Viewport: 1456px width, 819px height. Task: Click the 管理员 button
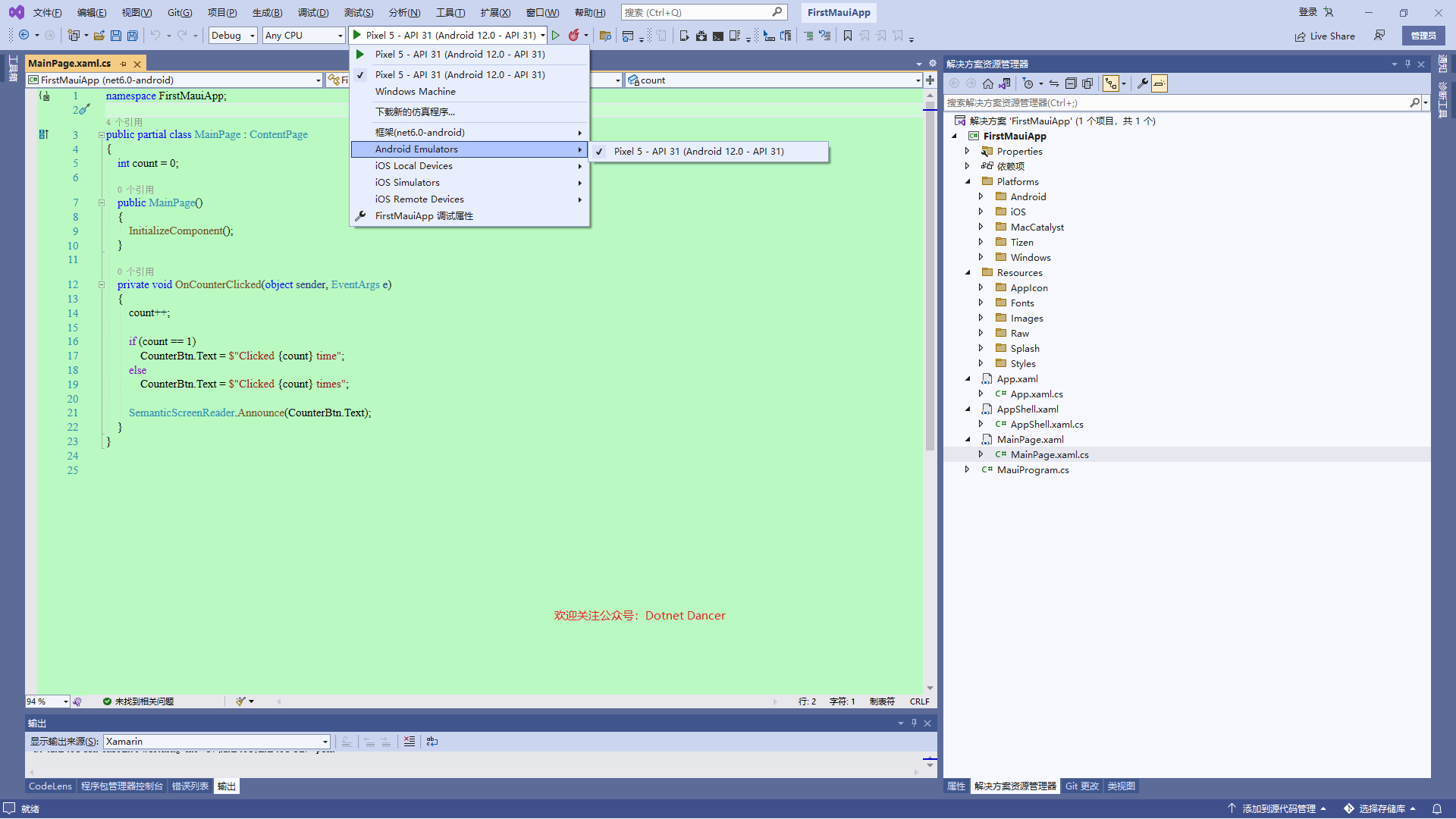click(x=1423, y=36)
